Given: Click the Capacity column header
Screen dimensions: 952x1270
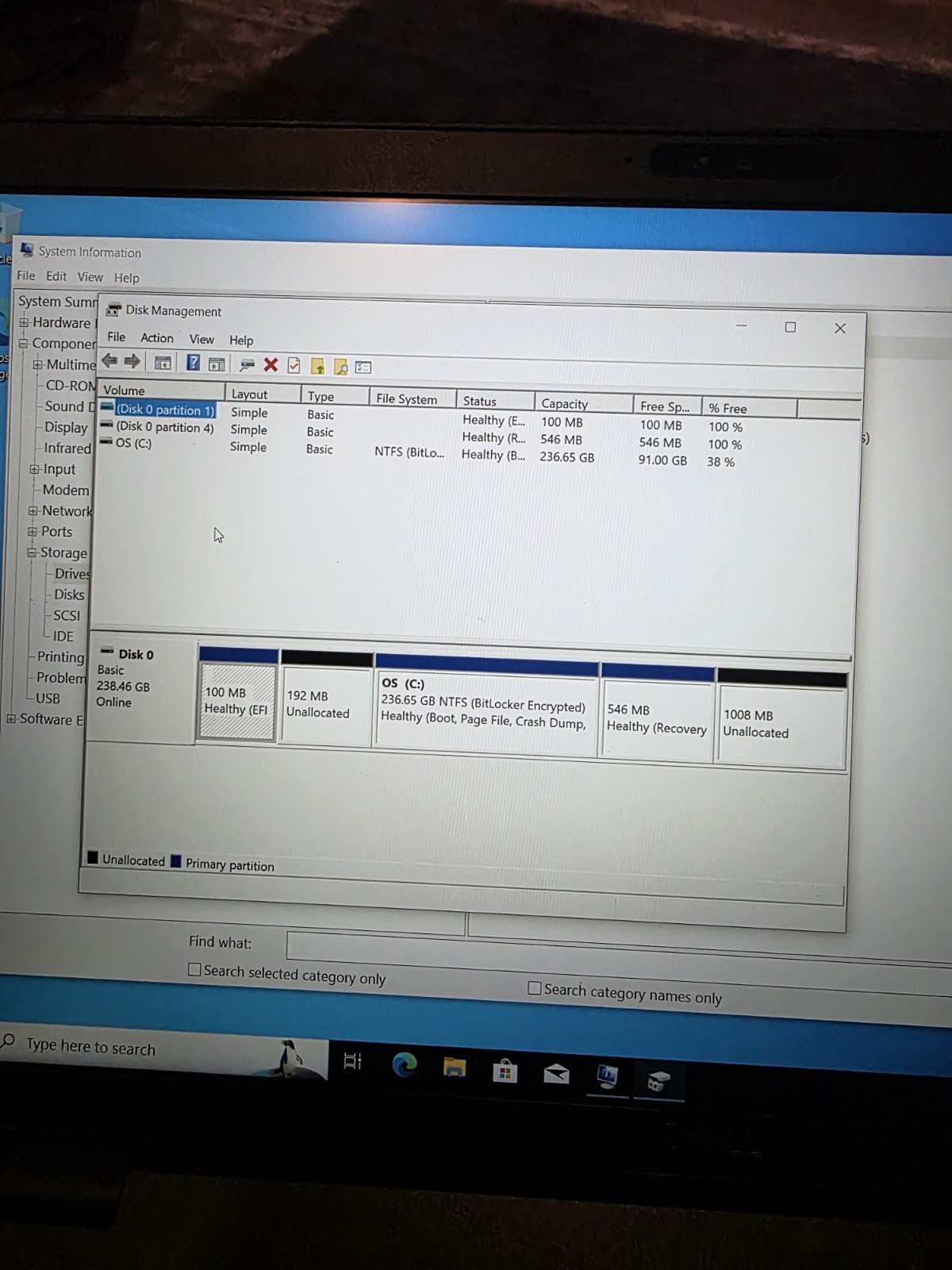Looking at the screenshot, I should point(585,403).
